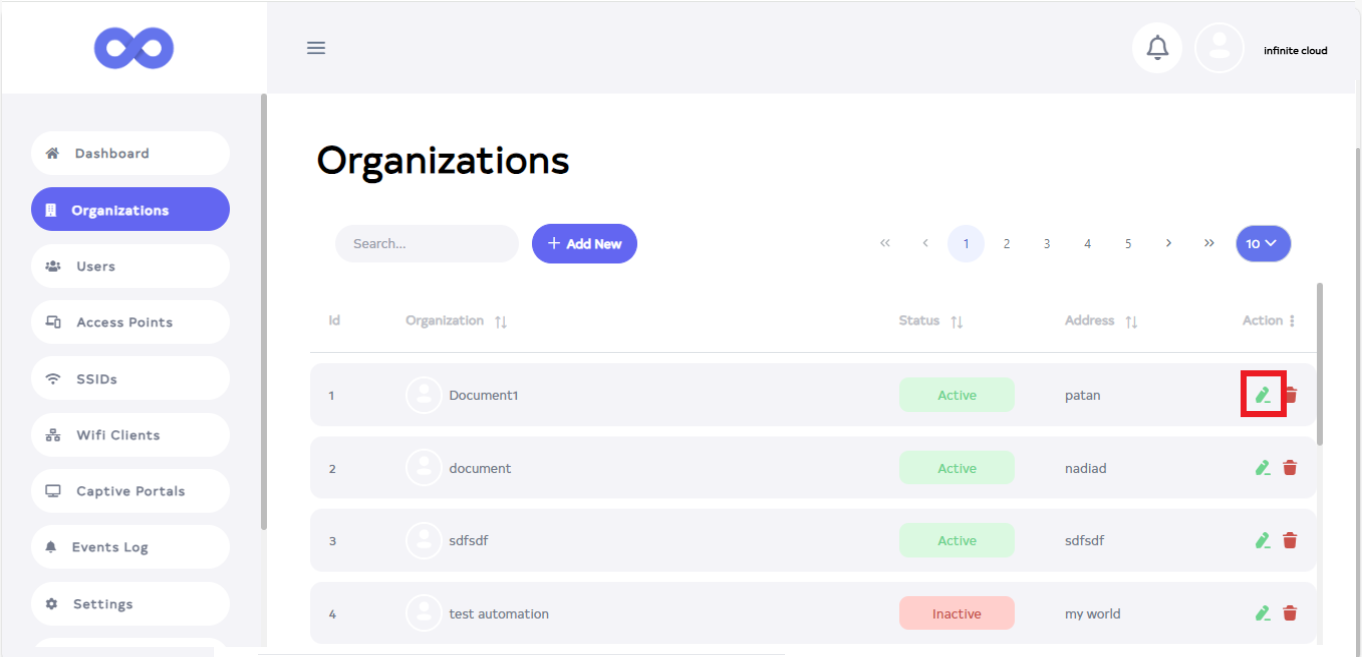The height and width of the screenshot is (657, 1362).
Task: Edit the sdfsdf organization
Action: coord(1263,541)
